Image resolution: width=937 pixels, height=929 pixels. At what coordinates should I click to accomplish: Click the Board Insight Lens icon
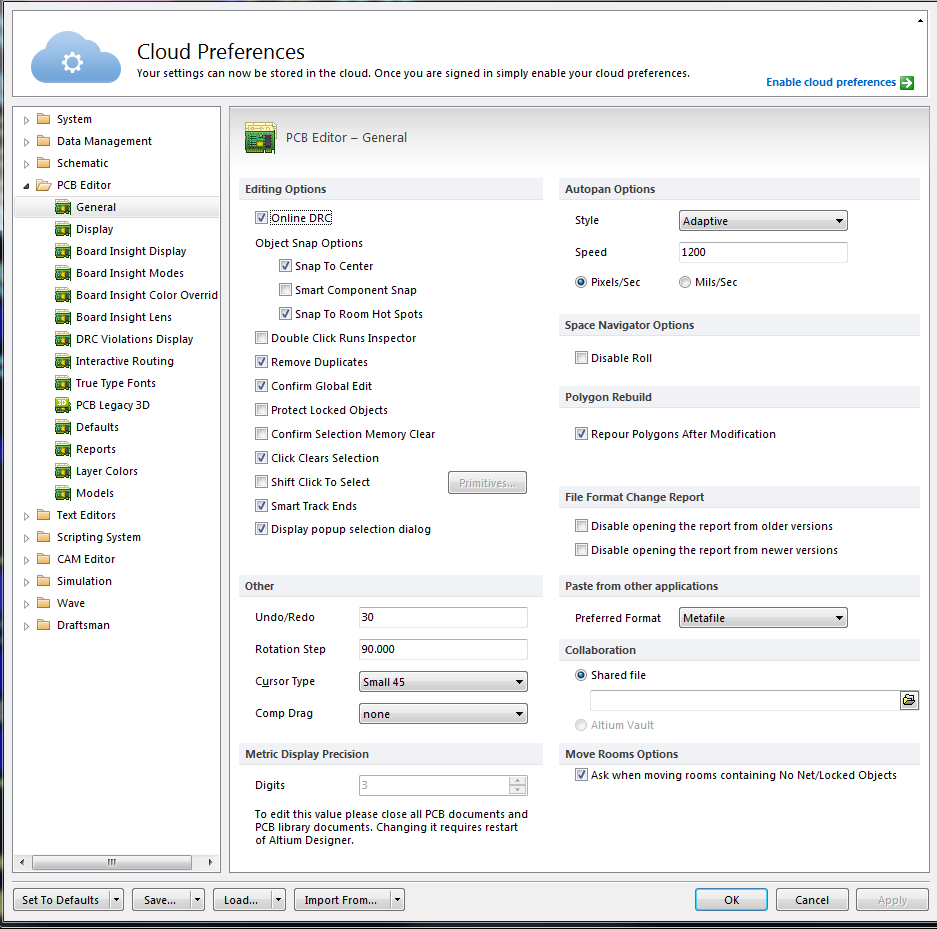tap(63, 317)
